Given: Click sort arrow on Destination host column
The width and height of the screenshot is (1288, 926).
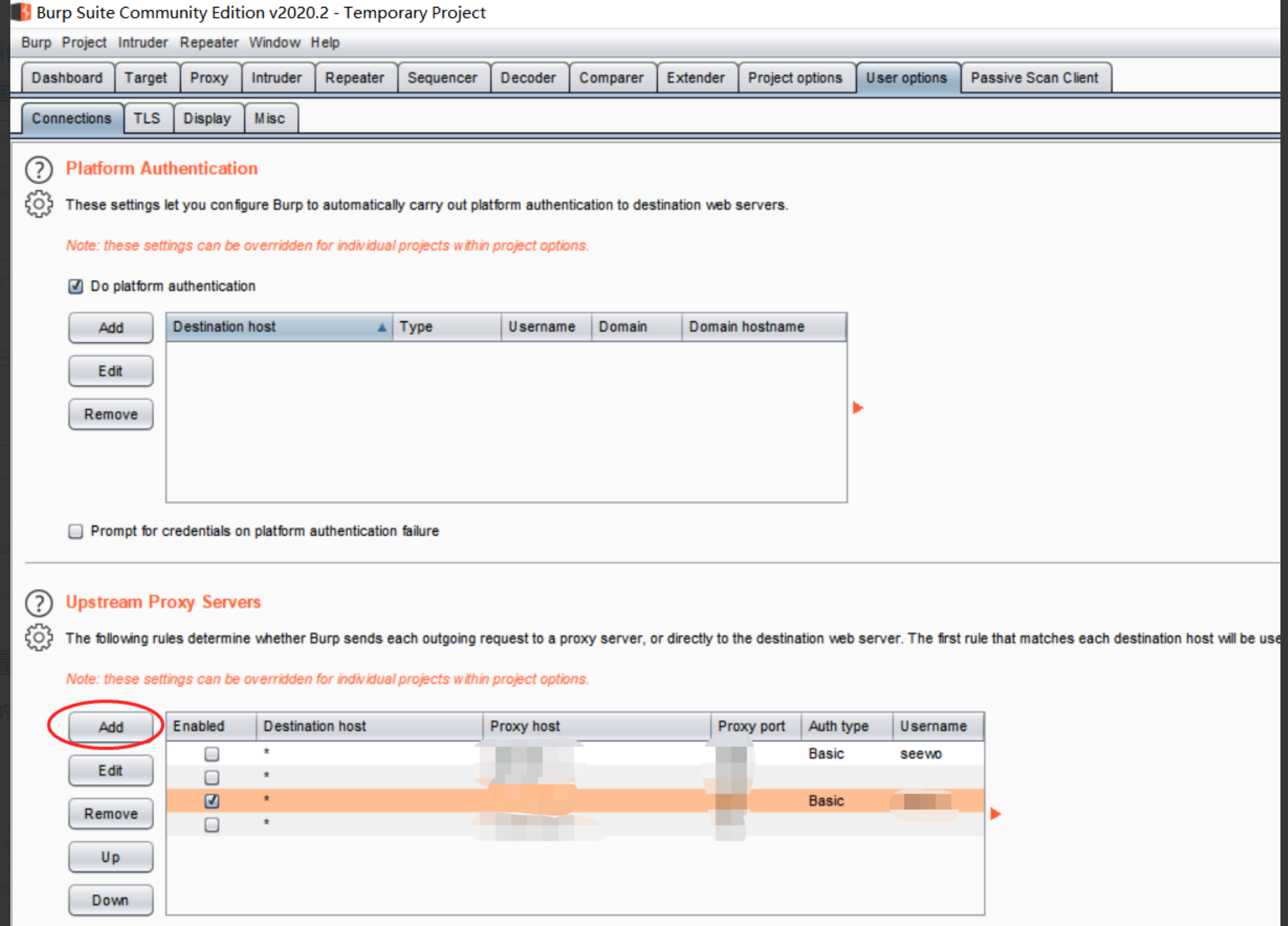Looking at the screenshot, I should click(x=382, y=327).
